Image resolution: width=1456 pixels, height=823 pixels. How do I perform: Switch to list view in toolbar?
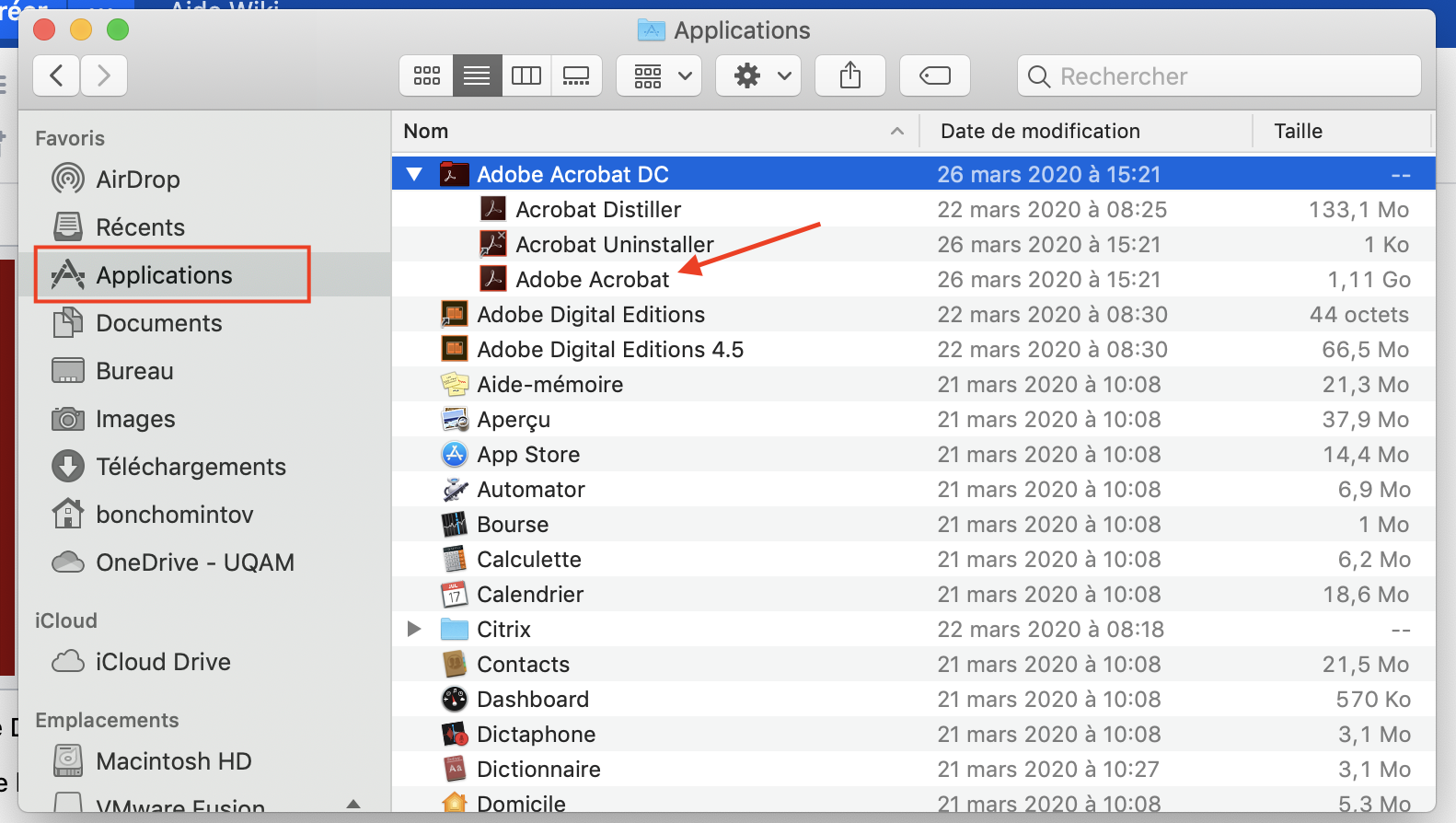click(477, 75)
